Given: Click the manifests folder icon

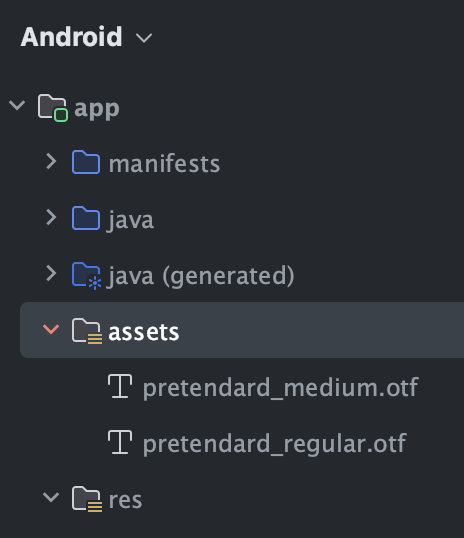Looking at the screenshot, I should [x=86, y=162].
